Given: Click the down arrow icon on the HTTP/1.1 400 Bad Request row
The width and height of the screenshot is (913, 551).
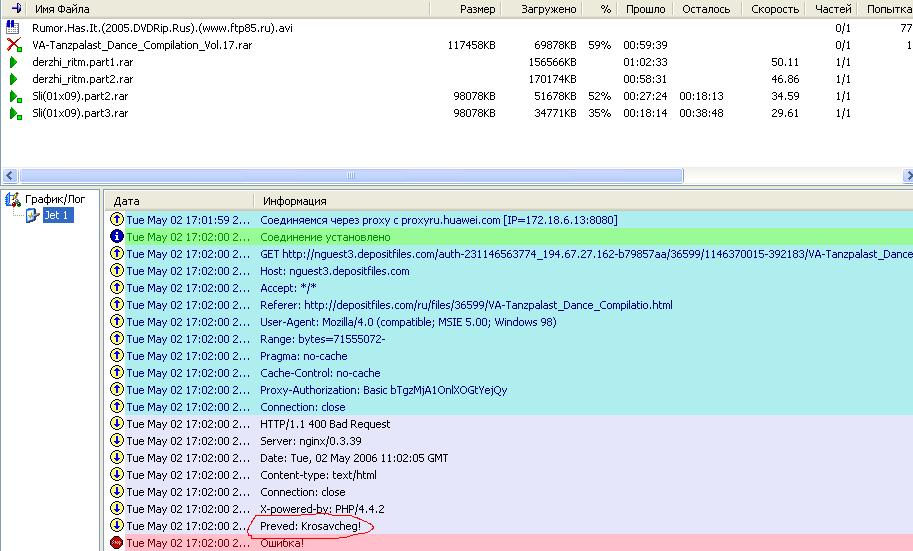Looking at the screenshot, I should point(116,424).
